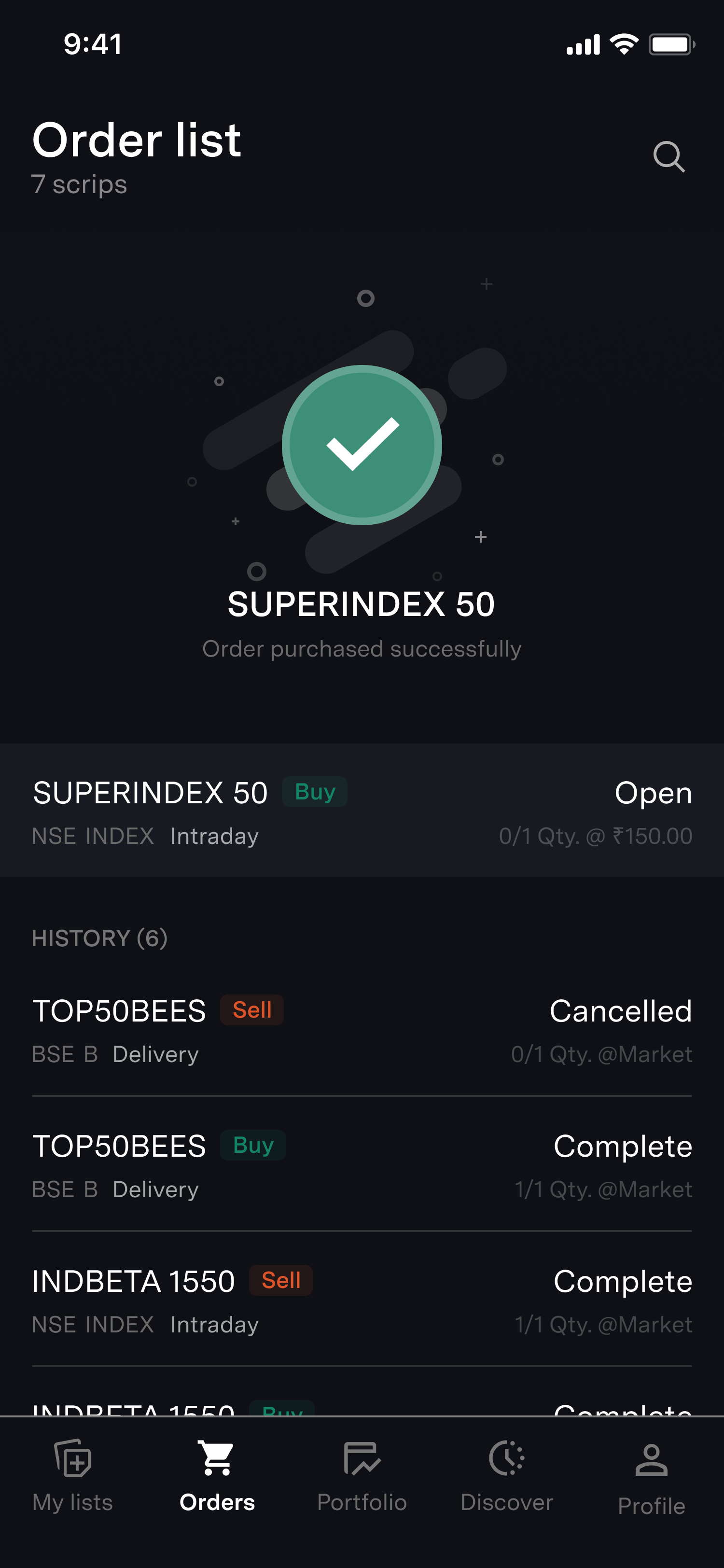
Task: Tap the Buy tag on SUPERINDEX 50
Action: [x=315, y=792]
